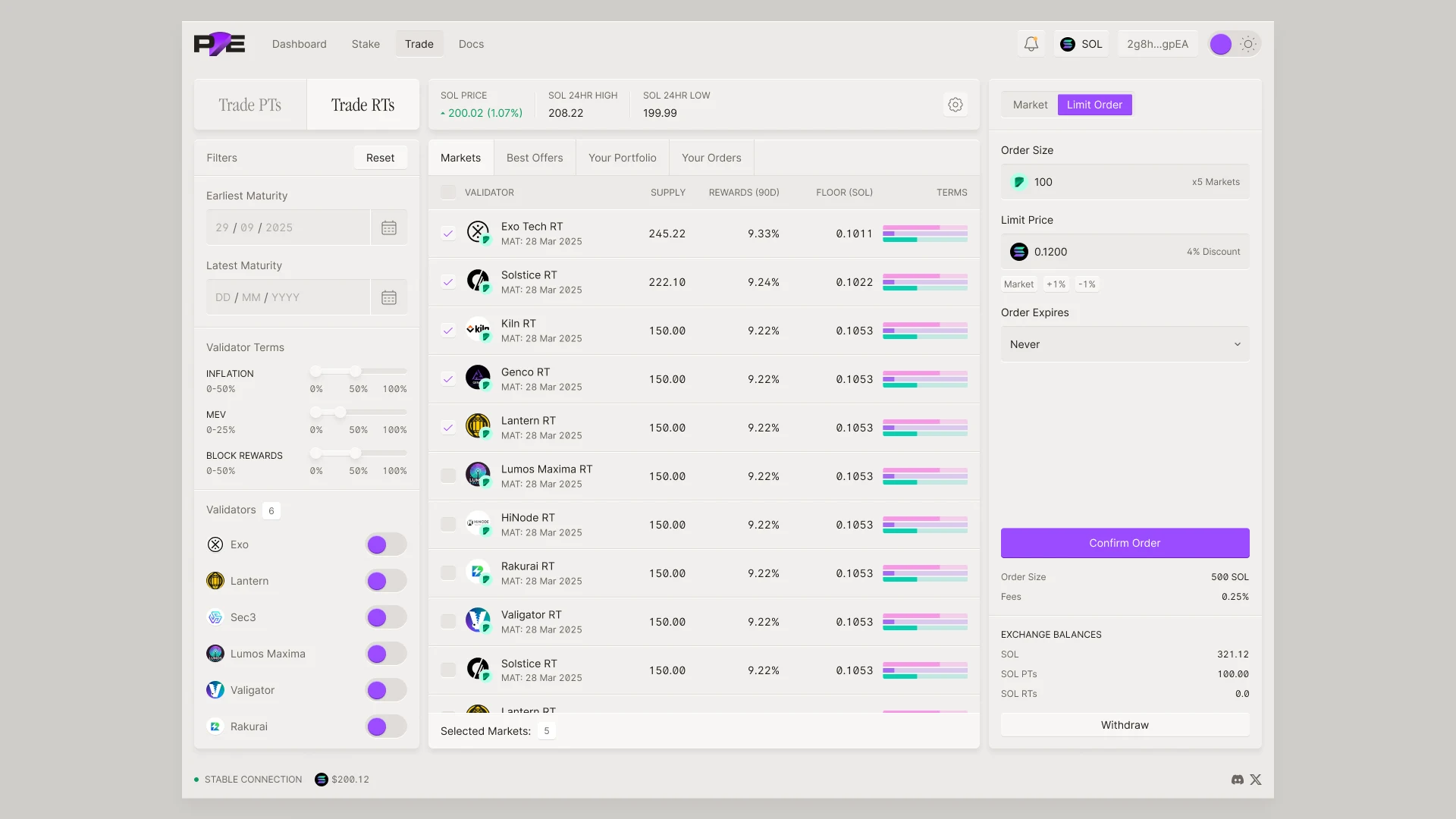
Task: Open Earliest Maturity calendar picker
Action: [389, 227]
